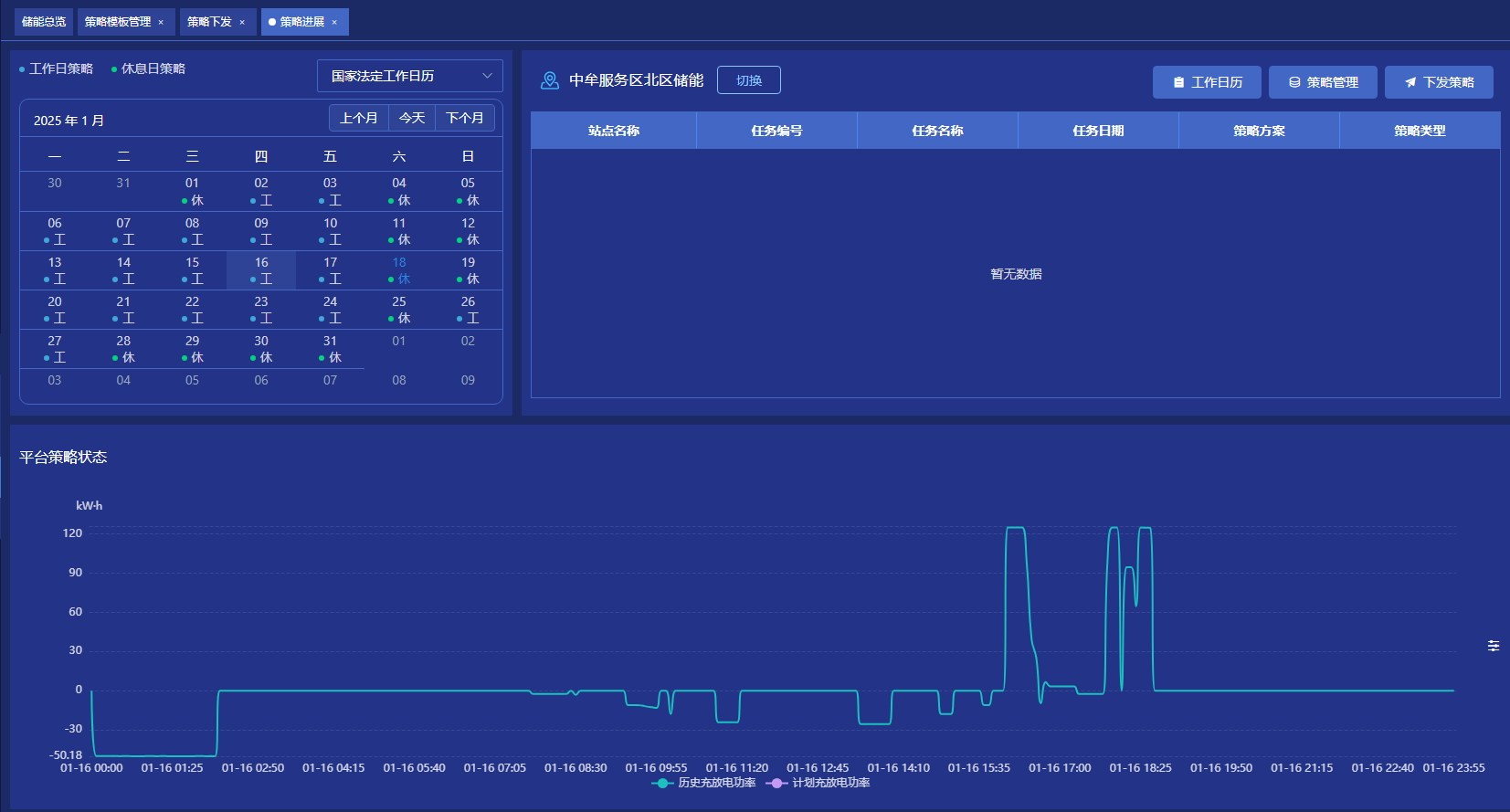Switch to the 策略下发 tab
This screenshot has width=1510, height=812.
(209, 22)
